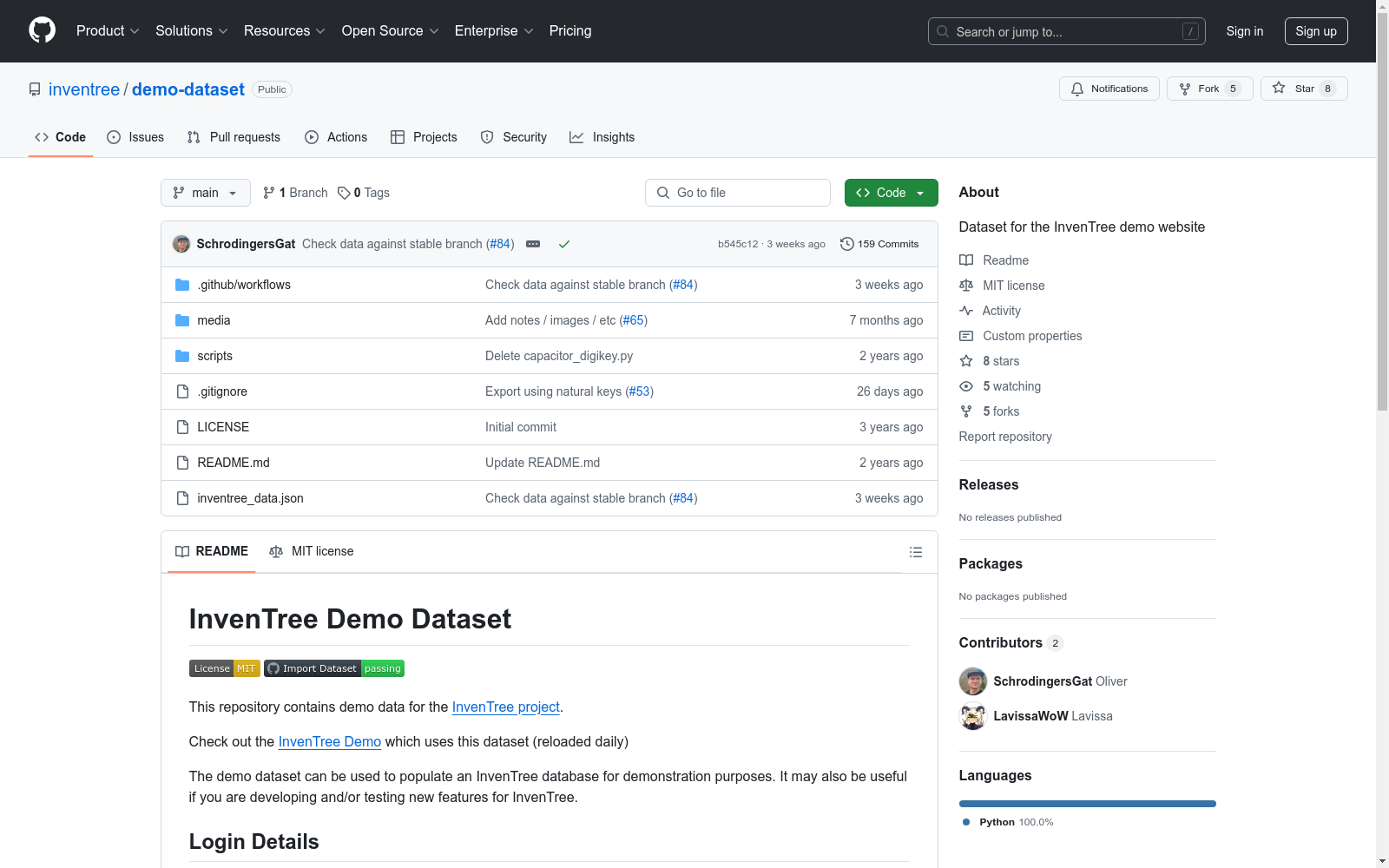Click the Sign up button
The image size is (1389, 868).
[1316, 31]
